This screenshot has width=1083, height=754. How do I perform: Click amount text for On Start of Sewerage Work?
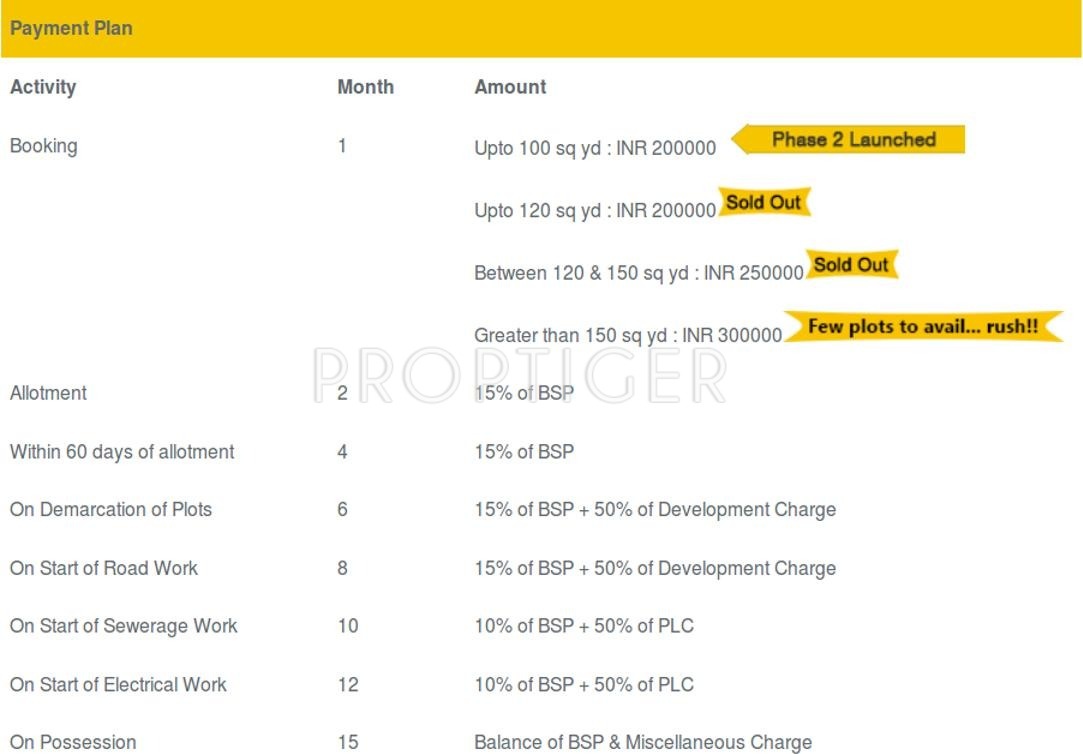[584, 626]
